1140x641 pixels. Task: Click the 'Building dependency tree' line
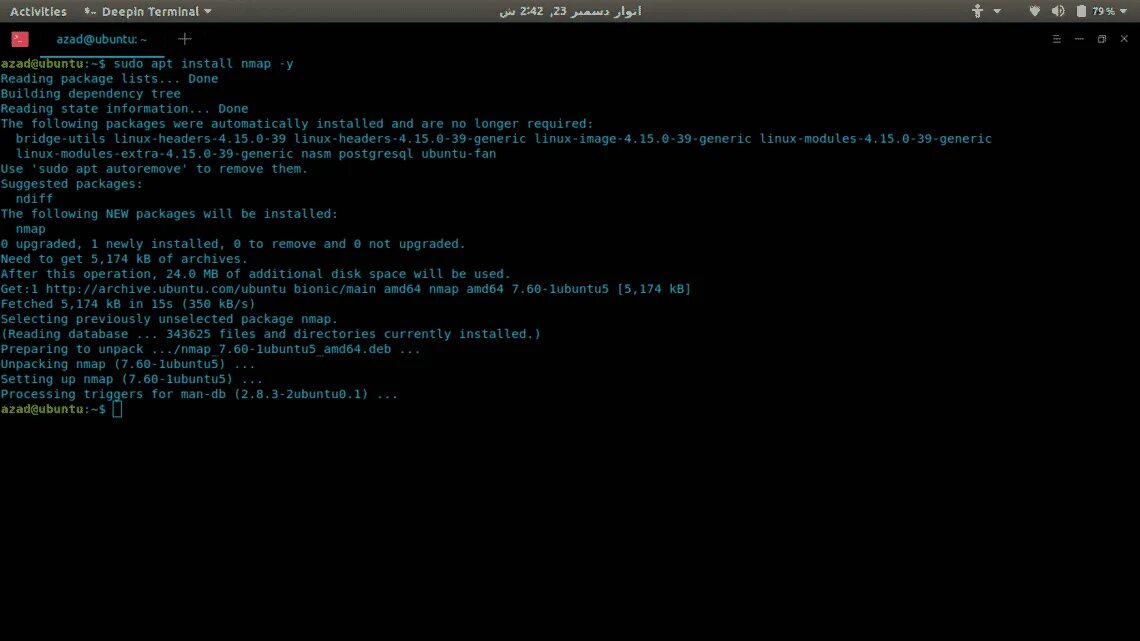pyautogui.click(x=90, y=94)
